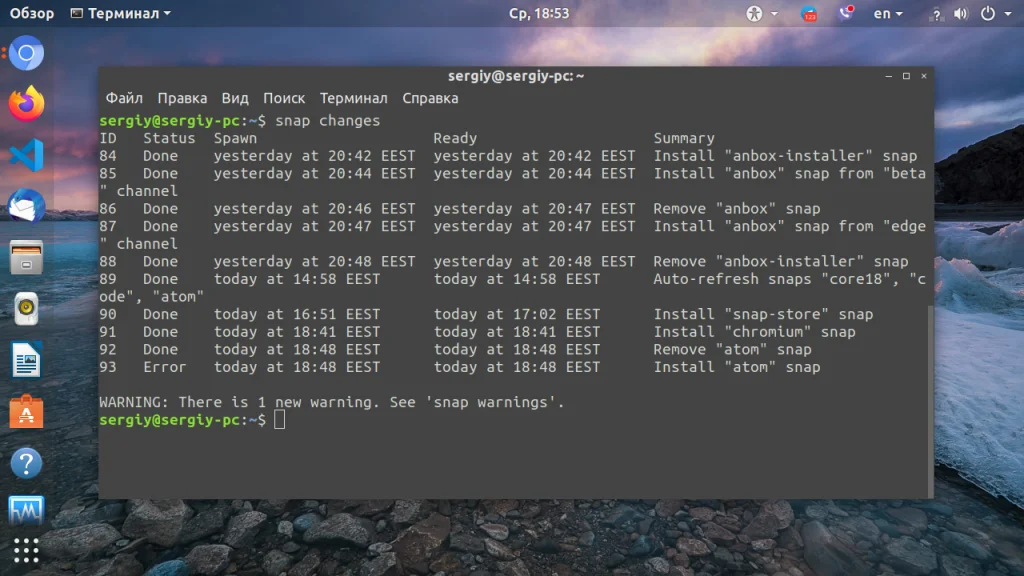Open Visual Studio Code in the dock

(26, 155)
